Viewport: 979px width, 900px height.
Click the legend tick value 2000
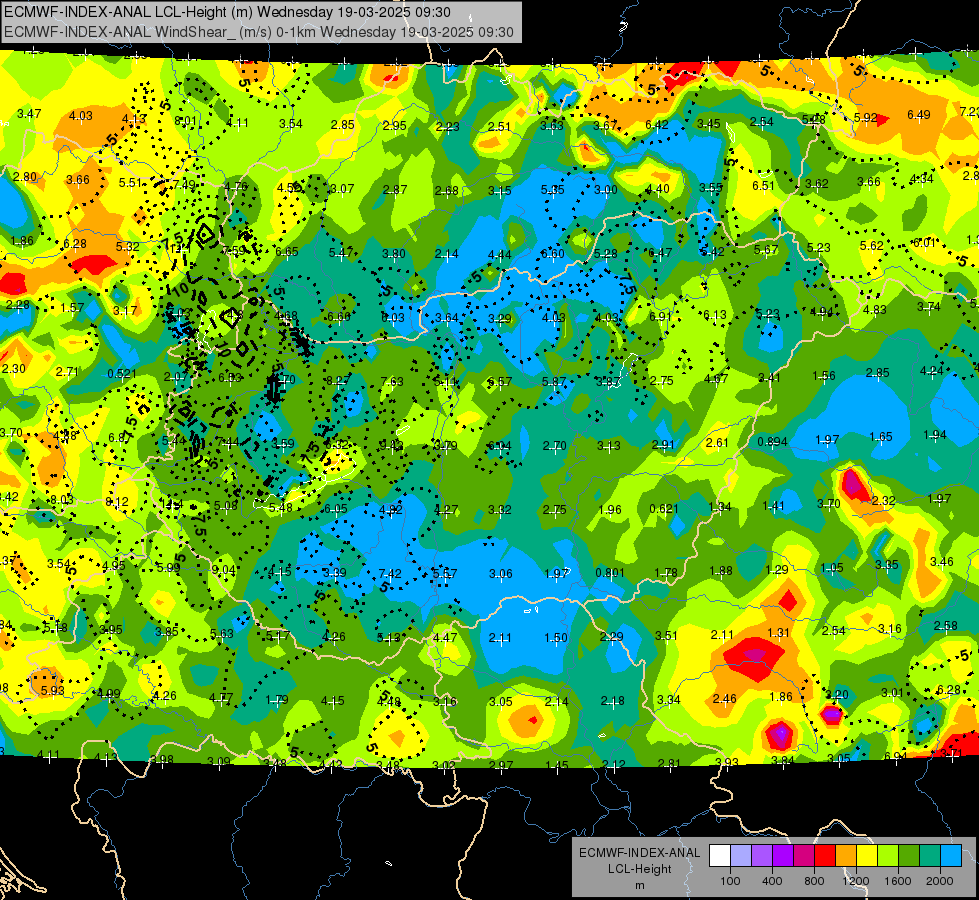(x=940, y=881)
